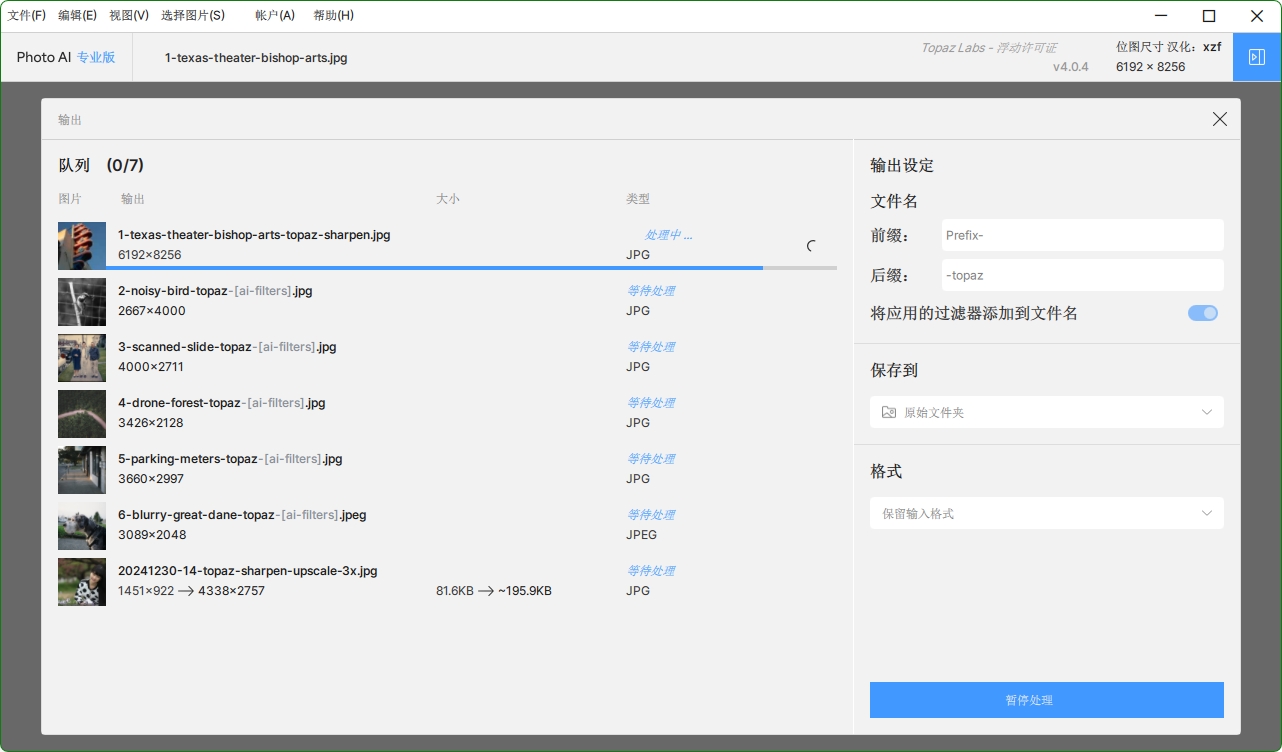1282x752 pixels.
Task: Select the drone-forest thumbnail
Action: coord(82,413)
